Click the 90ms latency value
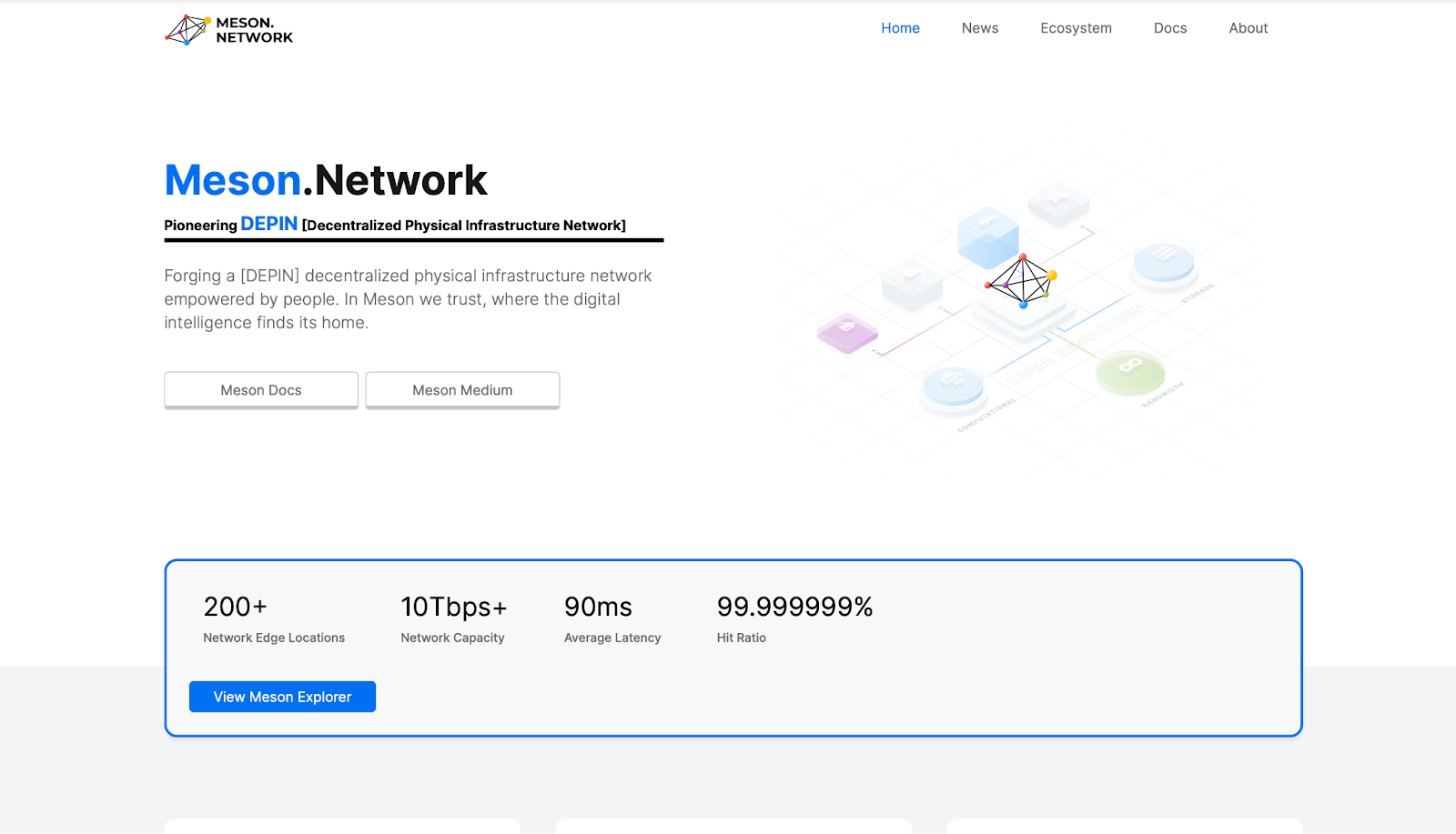 (x=598, y=607)
